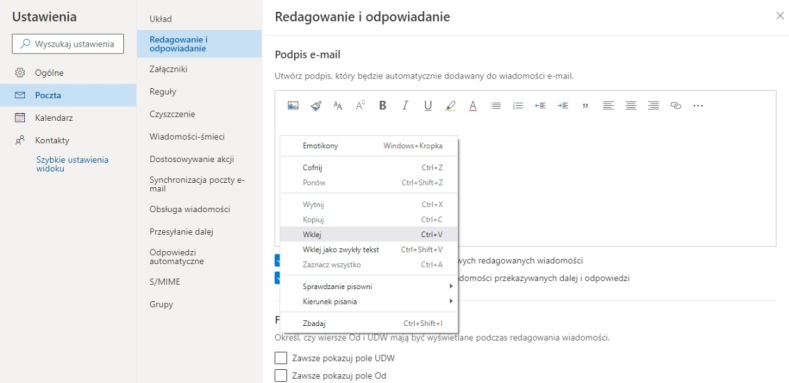The width and height of the screenshot is (789, 383).
Task: Decrease the paragraph indent
Action: click(x=540, y=106)
